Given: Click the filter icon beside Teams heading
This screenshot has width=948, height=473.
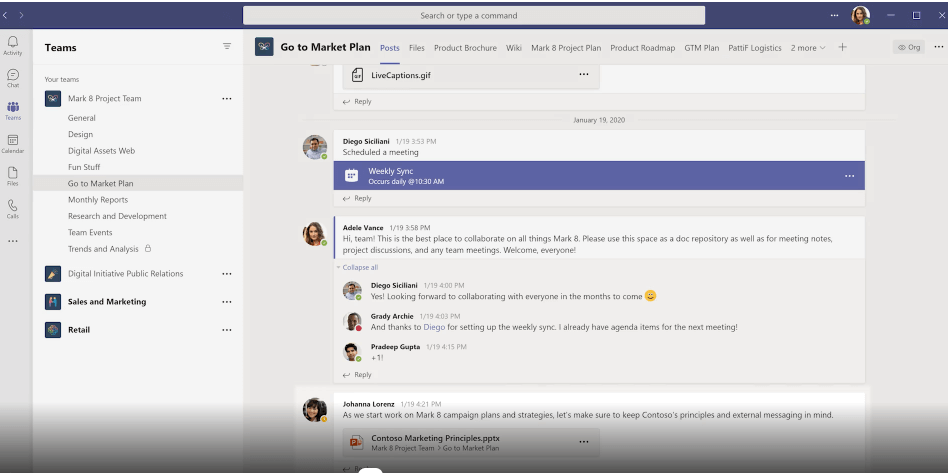Looking at the screenshot, I should point(227,46).
